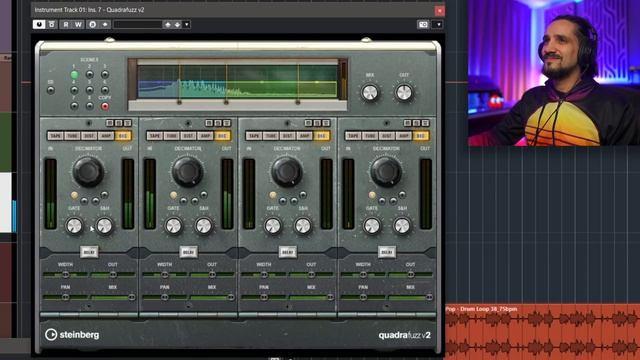The image size is (640, 360).
Task: Select Scene 6 button
Action: point(105,90)
